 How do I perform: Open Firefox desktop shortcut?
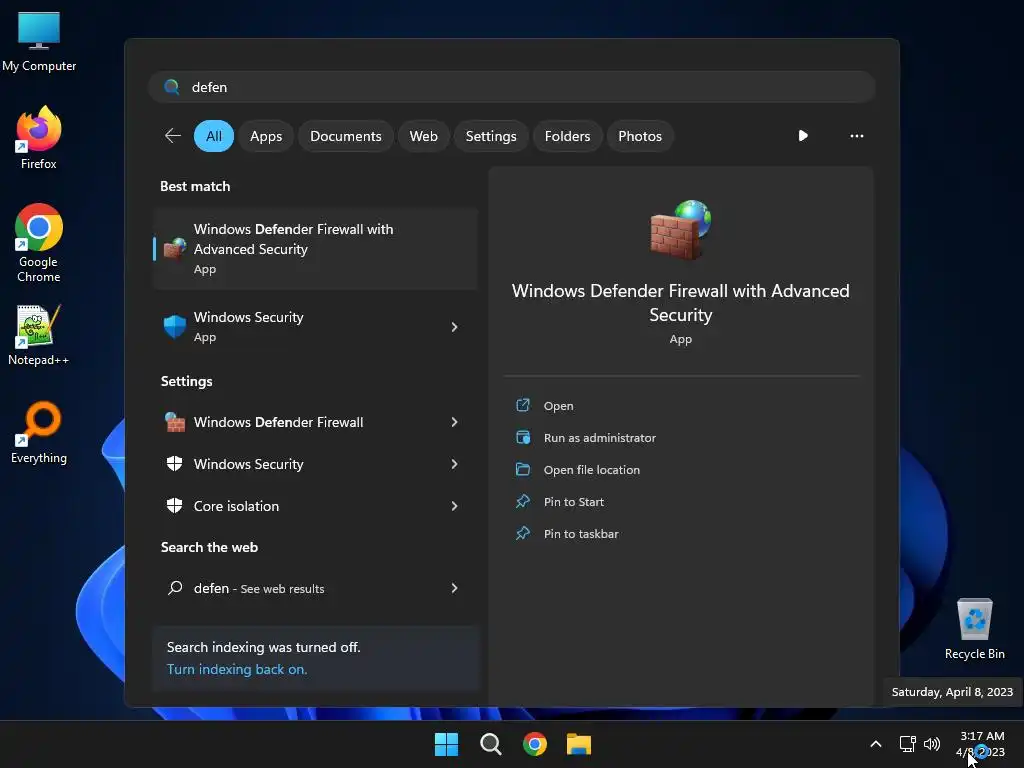[39, 138]
